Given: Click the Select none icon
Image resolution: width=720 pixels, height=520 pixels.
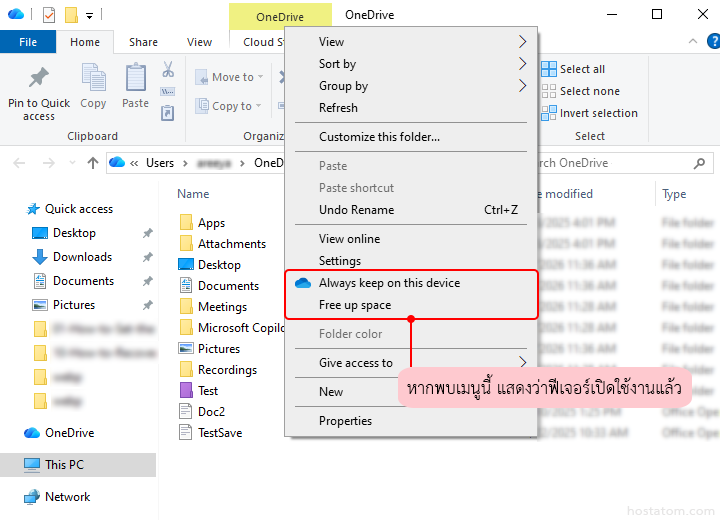Looking at the screenshot, I should [548, 91].
